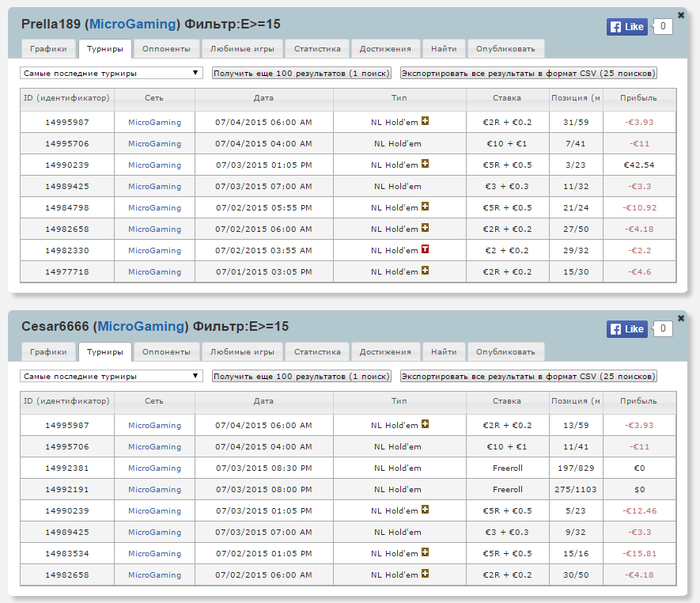700x603 pixels.
Task: Click date 07/03/2015 08:30 PM cell
Action: [264, 468]
